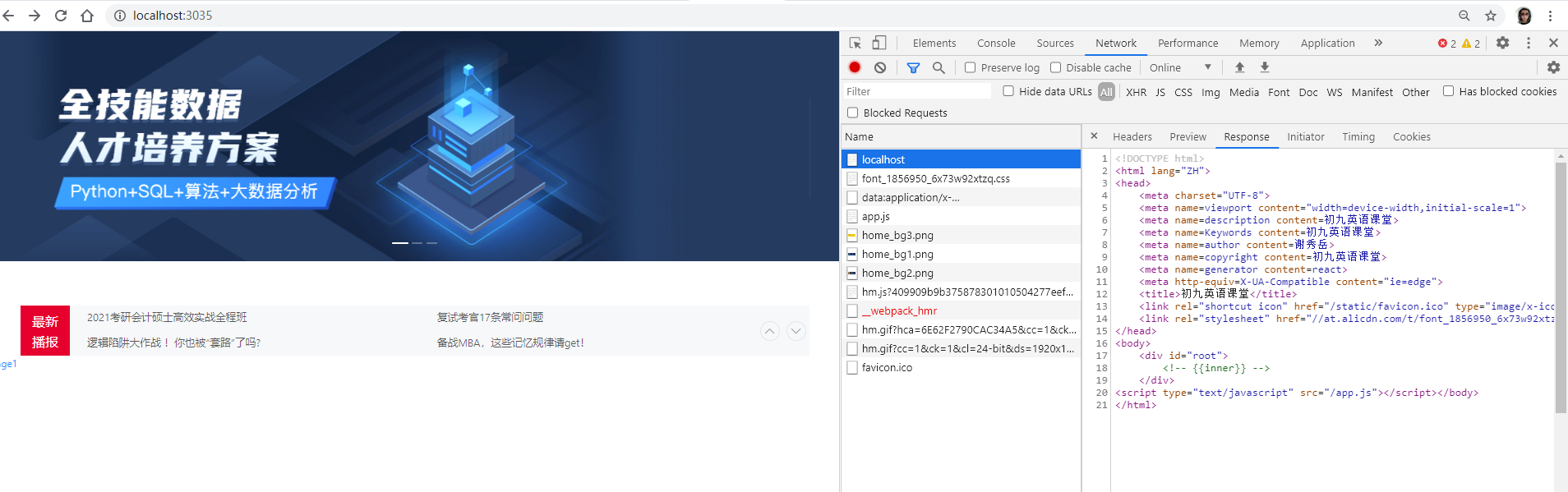Select the All filter type
1568x492 pixels.
[1106, 92]
